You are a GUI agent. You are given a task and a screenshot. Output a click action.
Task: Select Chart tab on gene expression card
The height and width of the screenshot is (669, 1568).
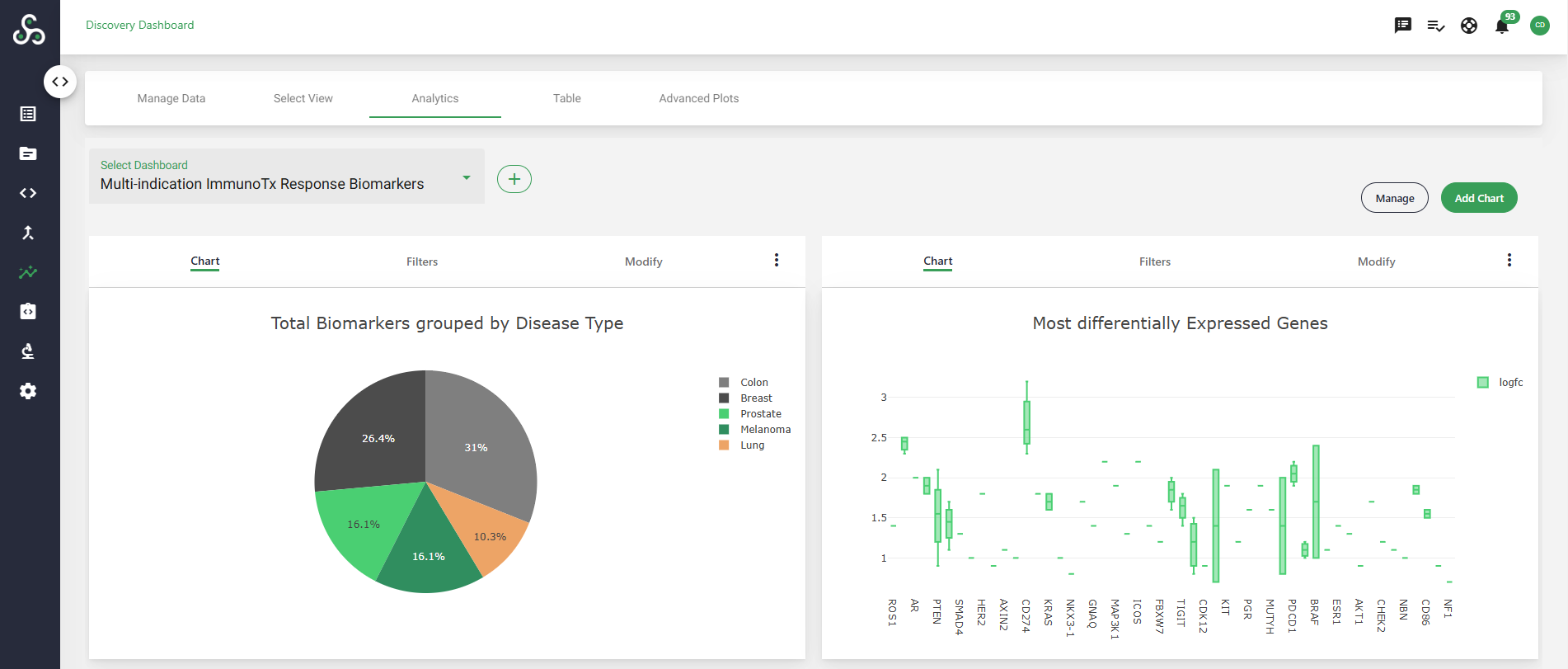(x=938, y=261)
